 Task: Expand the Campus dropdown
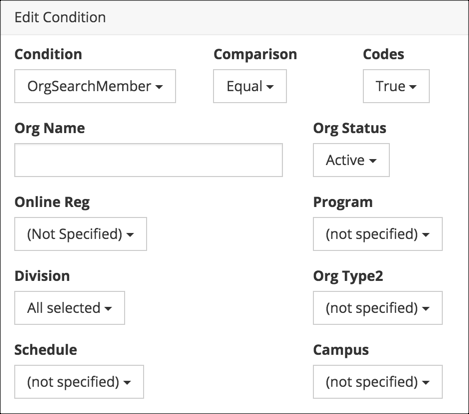(x=378, y=382)
